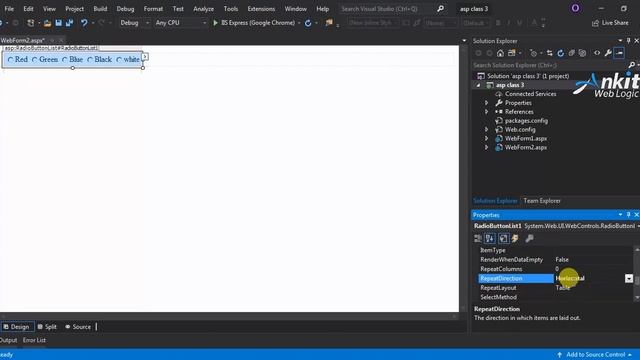Image resolution: width=640 pixels, height=360 pixels.
Task: Open the Debug configuration dropdown
Action: tap(147, 23)
